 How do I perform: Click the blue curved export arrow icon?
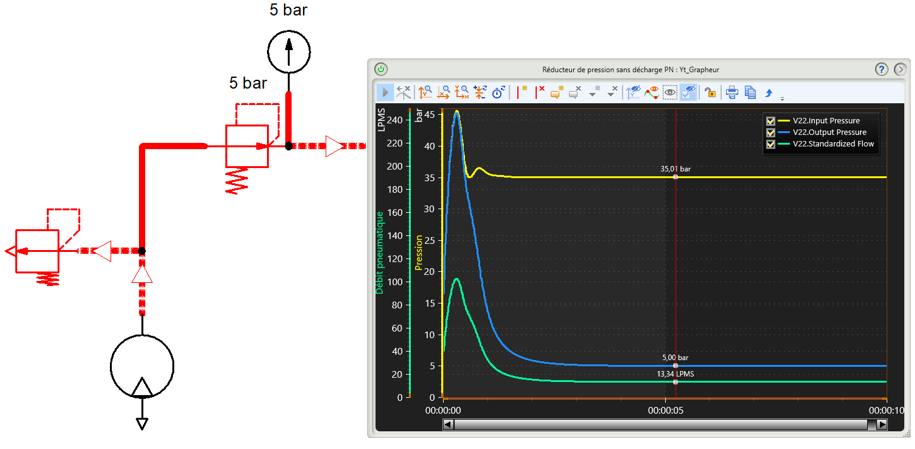click(769, 92)
